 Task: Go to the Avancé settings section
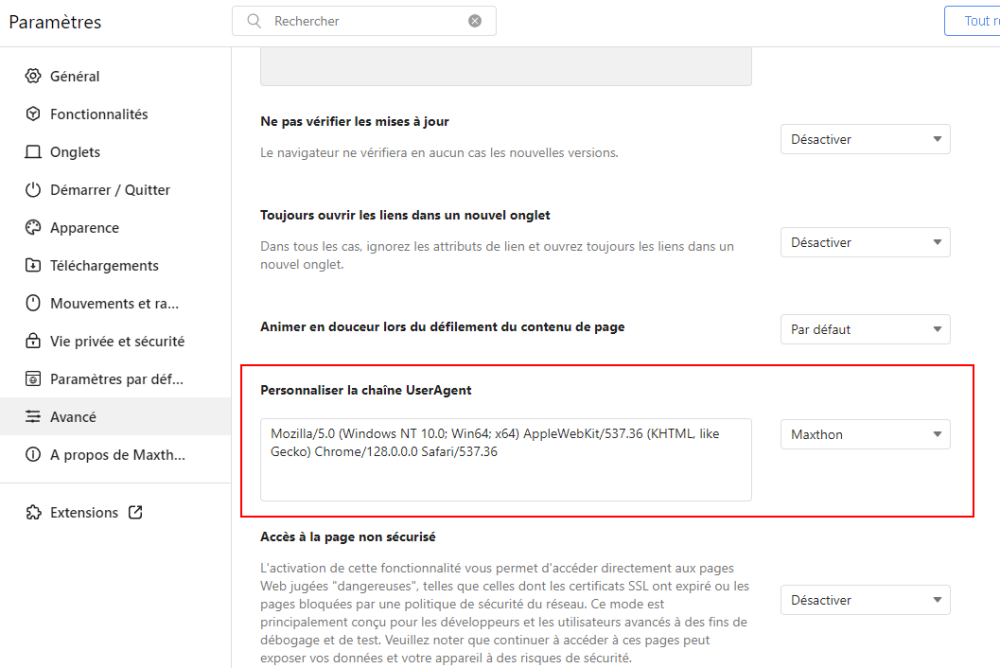(x=73, y=417)
